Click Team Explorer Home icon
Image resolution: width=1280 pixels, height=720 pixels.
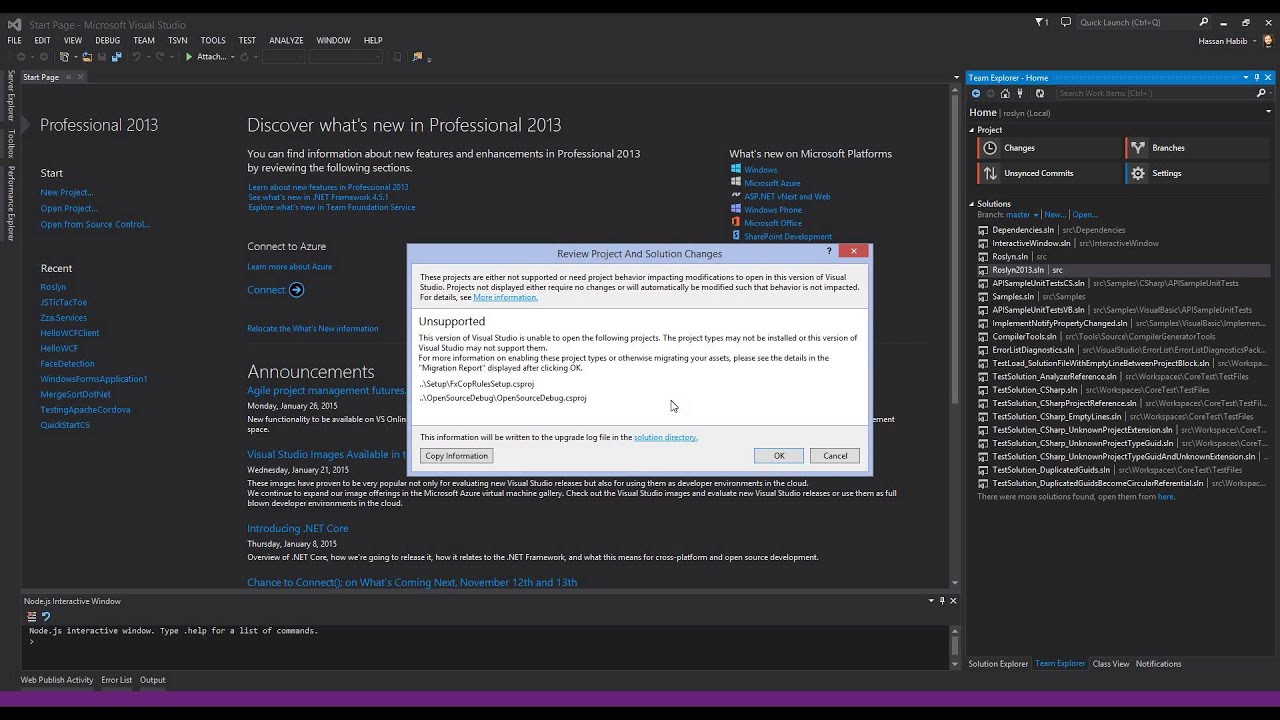pos(1005,93)
